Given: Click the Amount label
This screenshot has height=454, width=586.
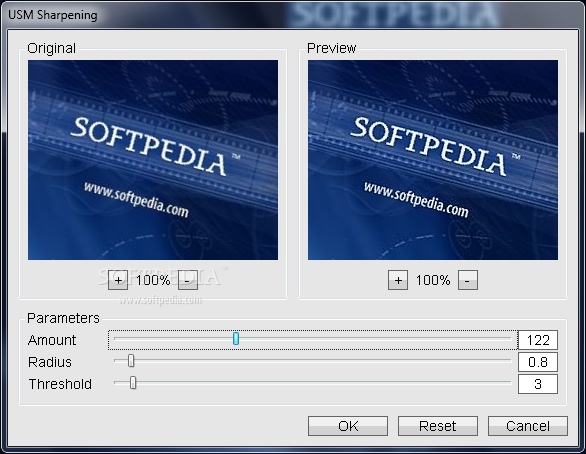Looking at the screenshot, I should coord(52,340).
